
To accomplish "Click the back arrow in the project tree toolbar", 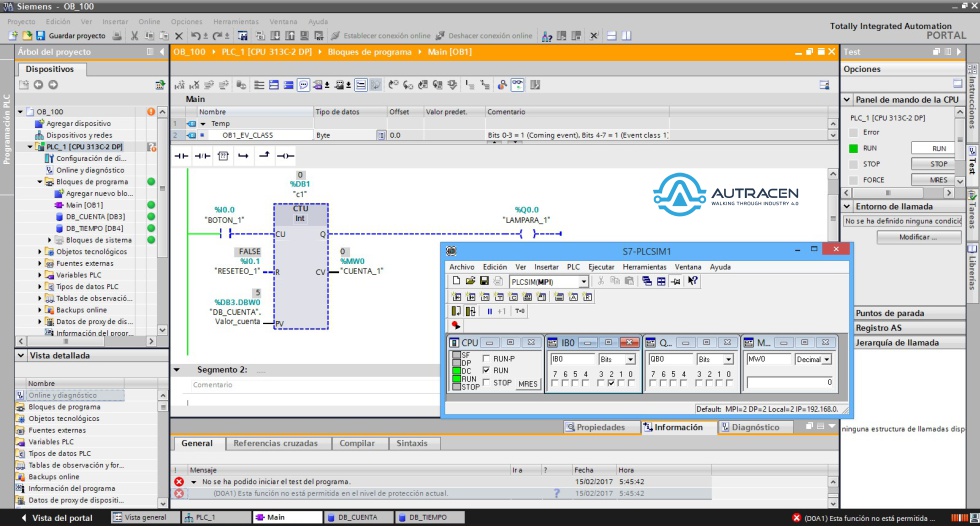I will [38, 85].
